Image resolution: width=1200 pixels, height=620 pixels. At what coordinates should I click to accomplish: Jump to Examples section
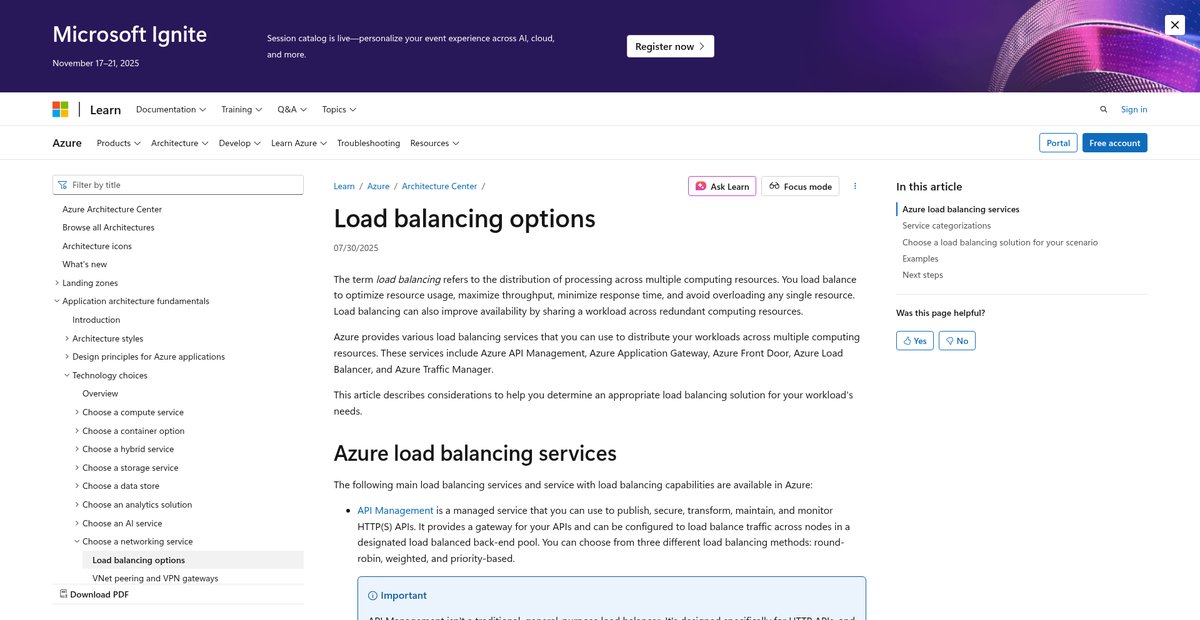coord(920,258)
